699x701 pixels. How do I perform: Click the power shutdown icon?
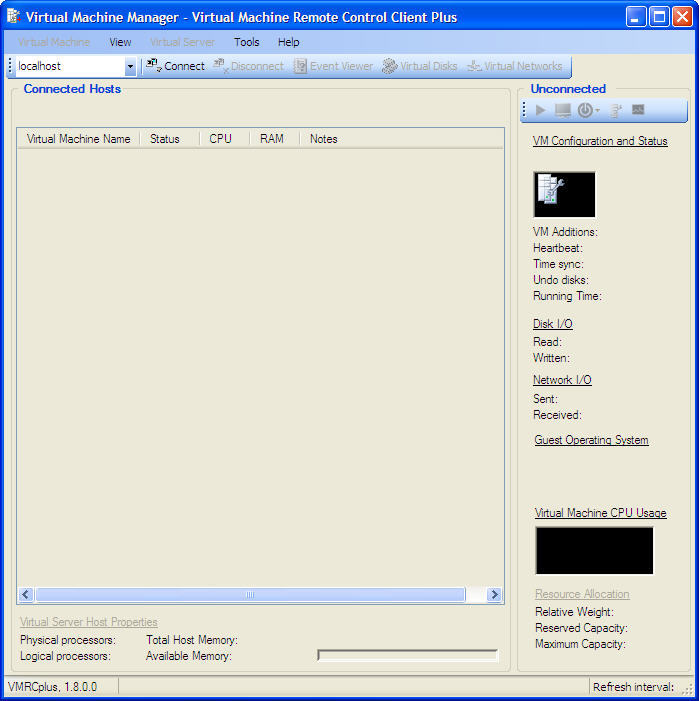point(585,110)
